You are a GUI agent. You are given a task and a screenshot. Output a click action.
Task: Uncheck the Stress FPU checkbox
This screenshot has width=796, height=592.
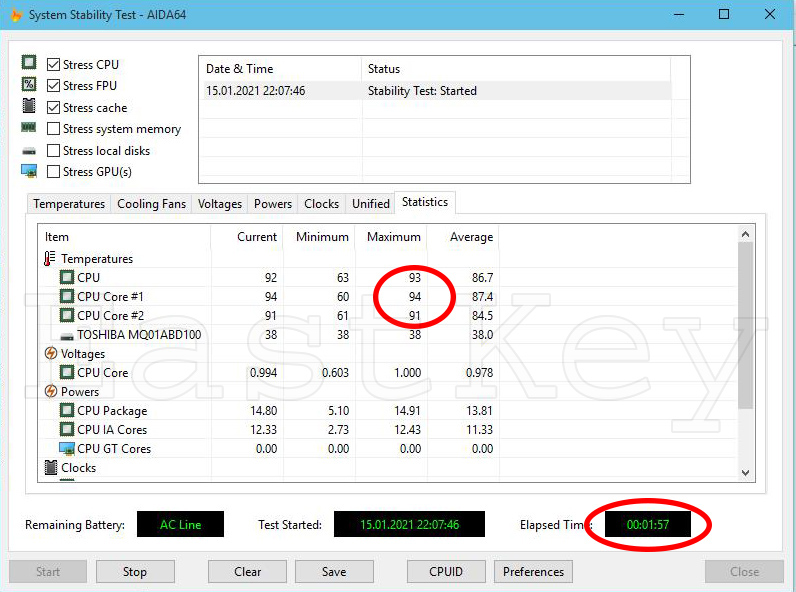point(53,86)
